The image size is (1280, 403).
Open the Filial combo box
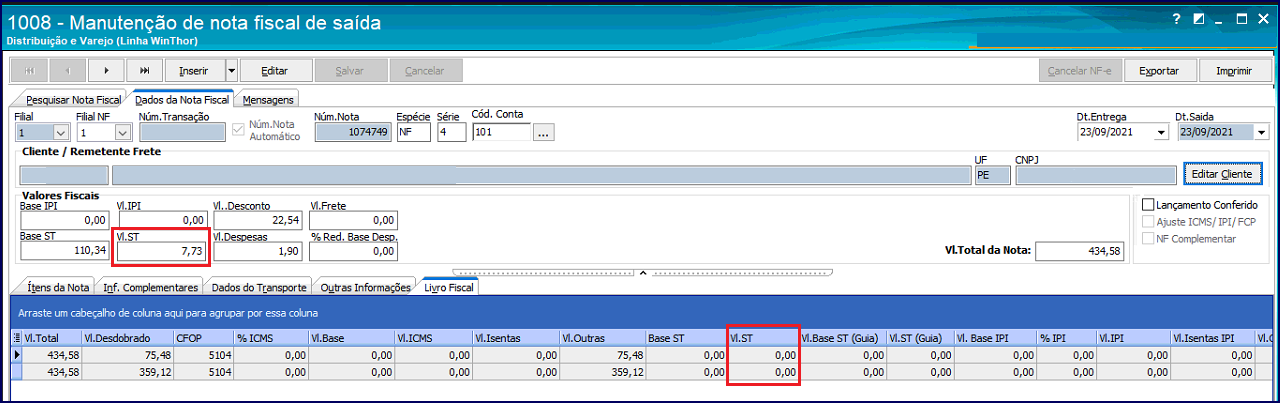pos(41,132)
